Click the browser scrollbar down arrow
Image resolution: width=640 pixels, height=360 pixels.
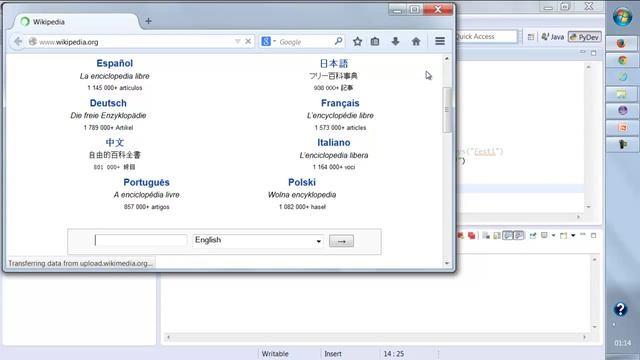tap(447, 263)
